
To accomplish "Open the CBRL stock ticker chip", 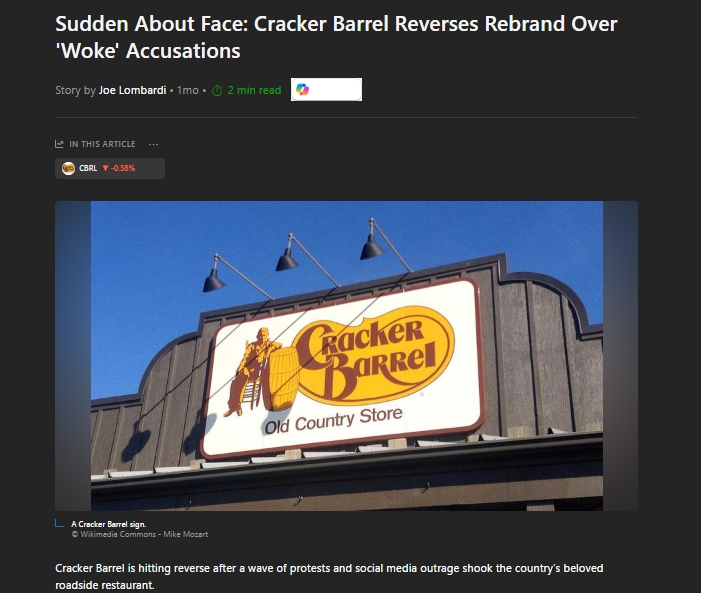I will 110,169.
